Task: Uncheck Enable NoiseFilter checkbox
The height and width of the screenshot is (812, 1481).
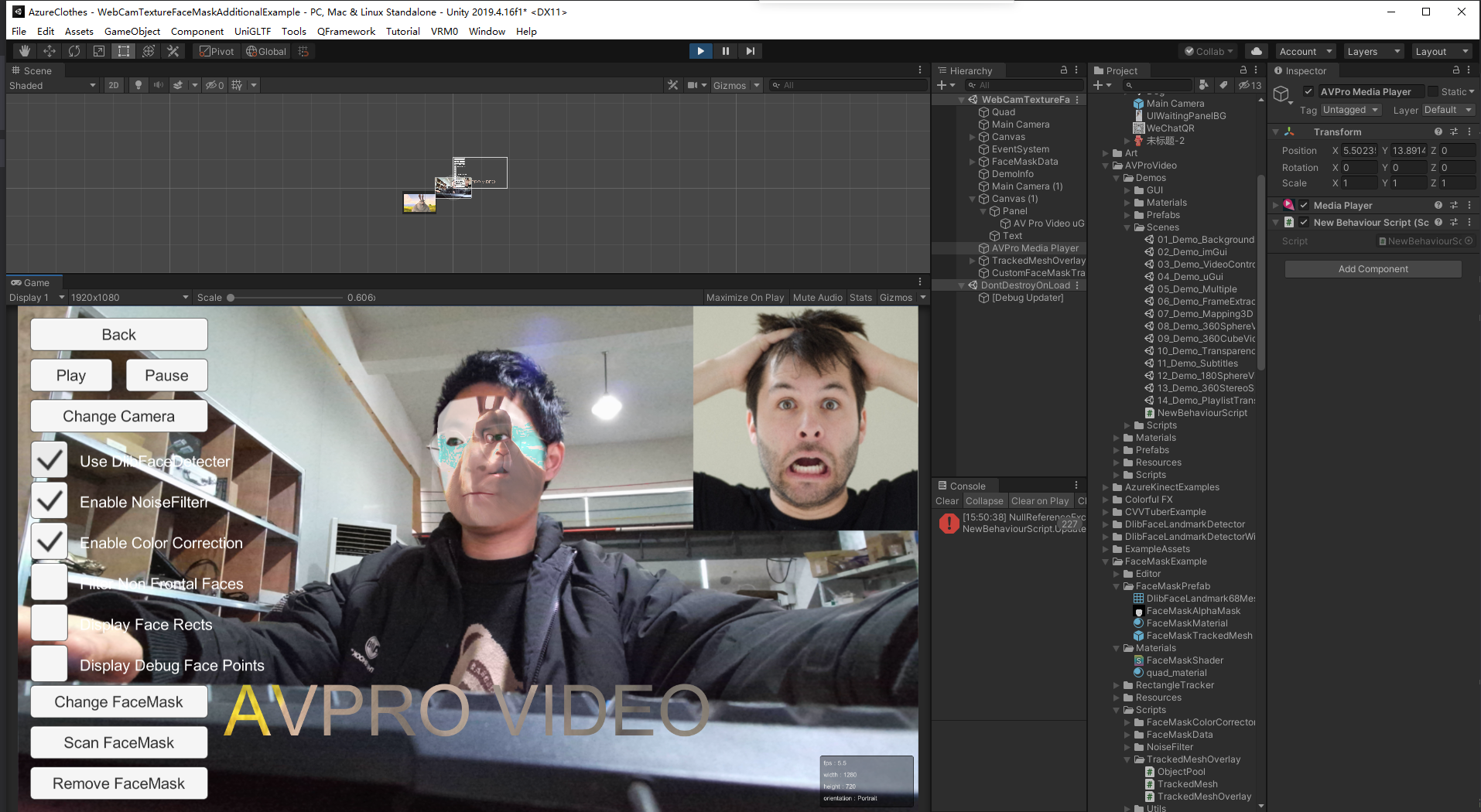Action: pos(50,502)
